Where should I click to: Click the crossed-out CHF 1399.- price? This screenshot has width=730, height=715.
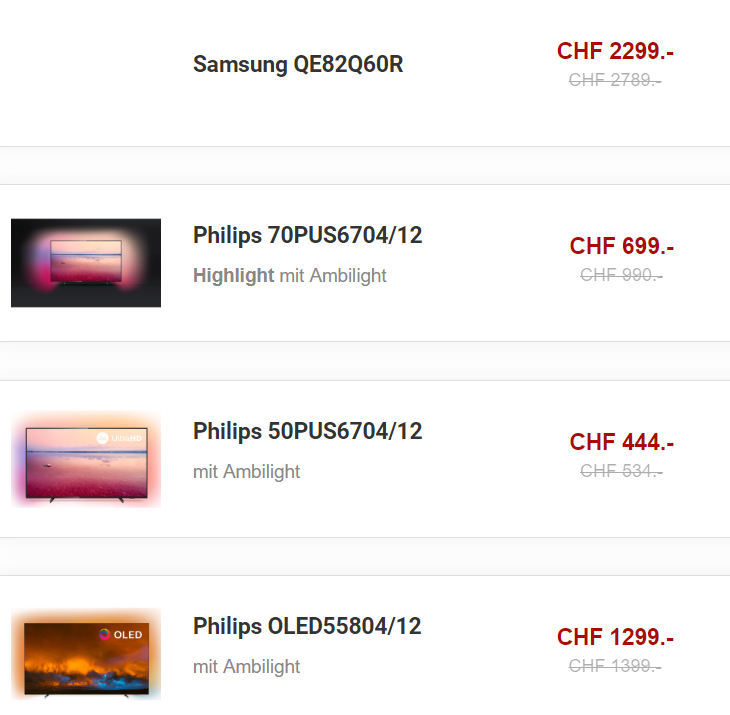615,666
